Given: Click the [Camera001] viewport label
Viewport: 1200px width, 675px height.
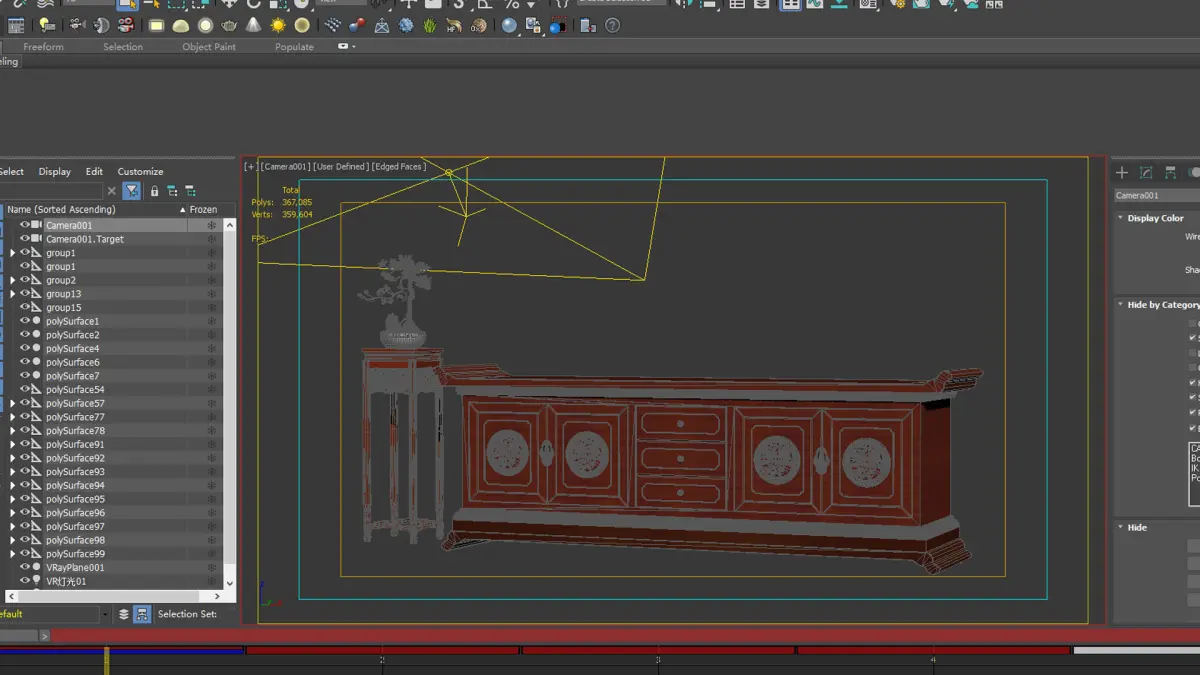Looking at the screenshot, I should point(285,166).
